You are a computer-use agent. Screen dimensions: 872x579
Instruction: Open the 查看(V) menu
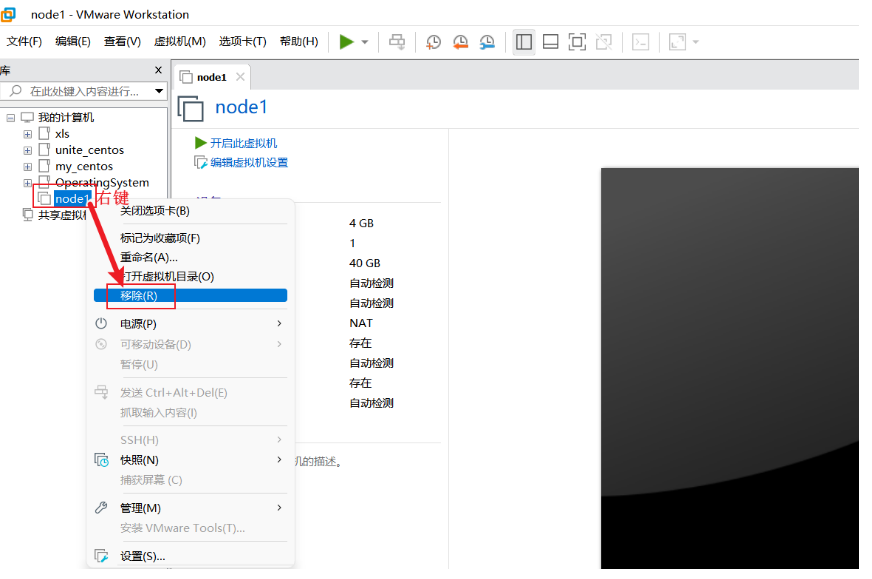point(122,42)
